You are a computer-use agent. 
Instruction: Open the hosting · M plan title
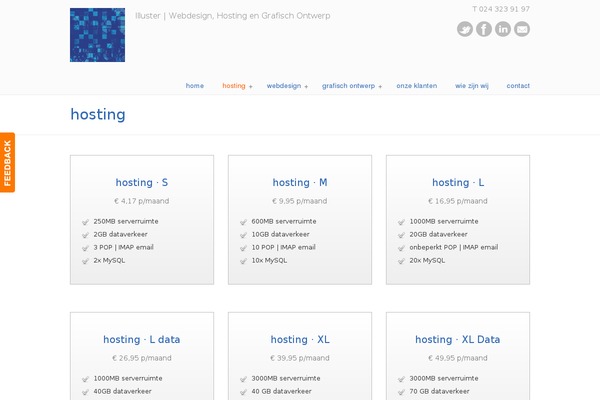pos(300,183)
